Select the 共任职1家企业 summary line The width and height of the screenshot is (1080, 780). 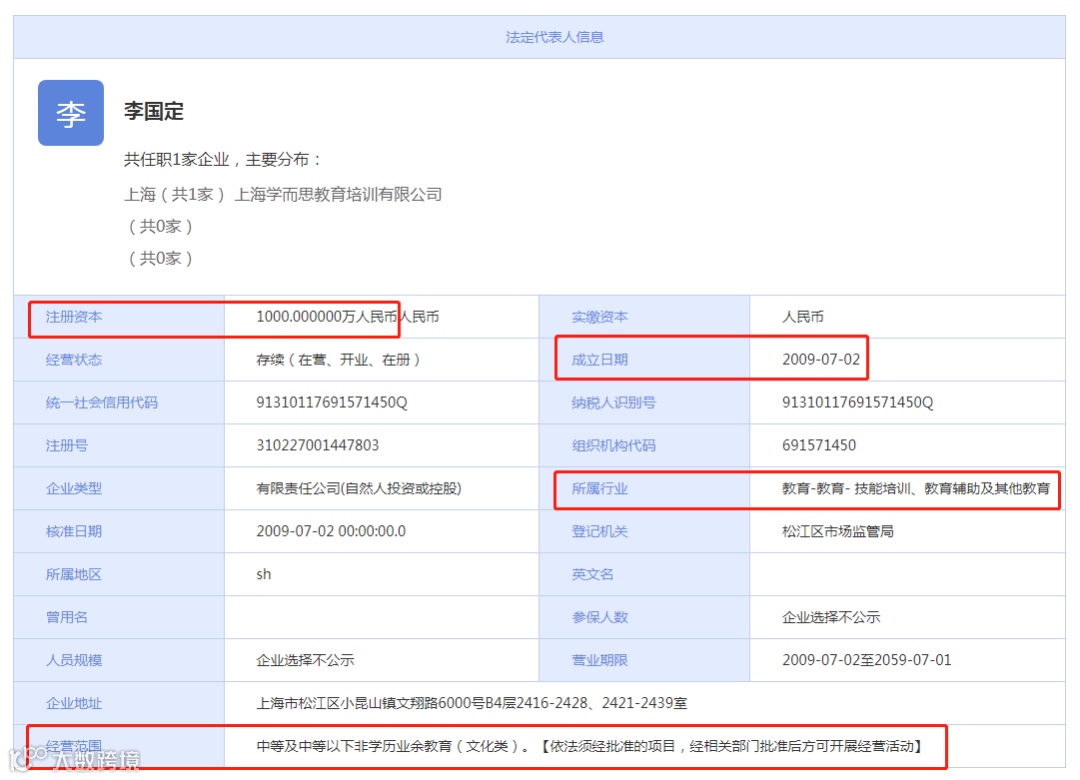(222, 160)
